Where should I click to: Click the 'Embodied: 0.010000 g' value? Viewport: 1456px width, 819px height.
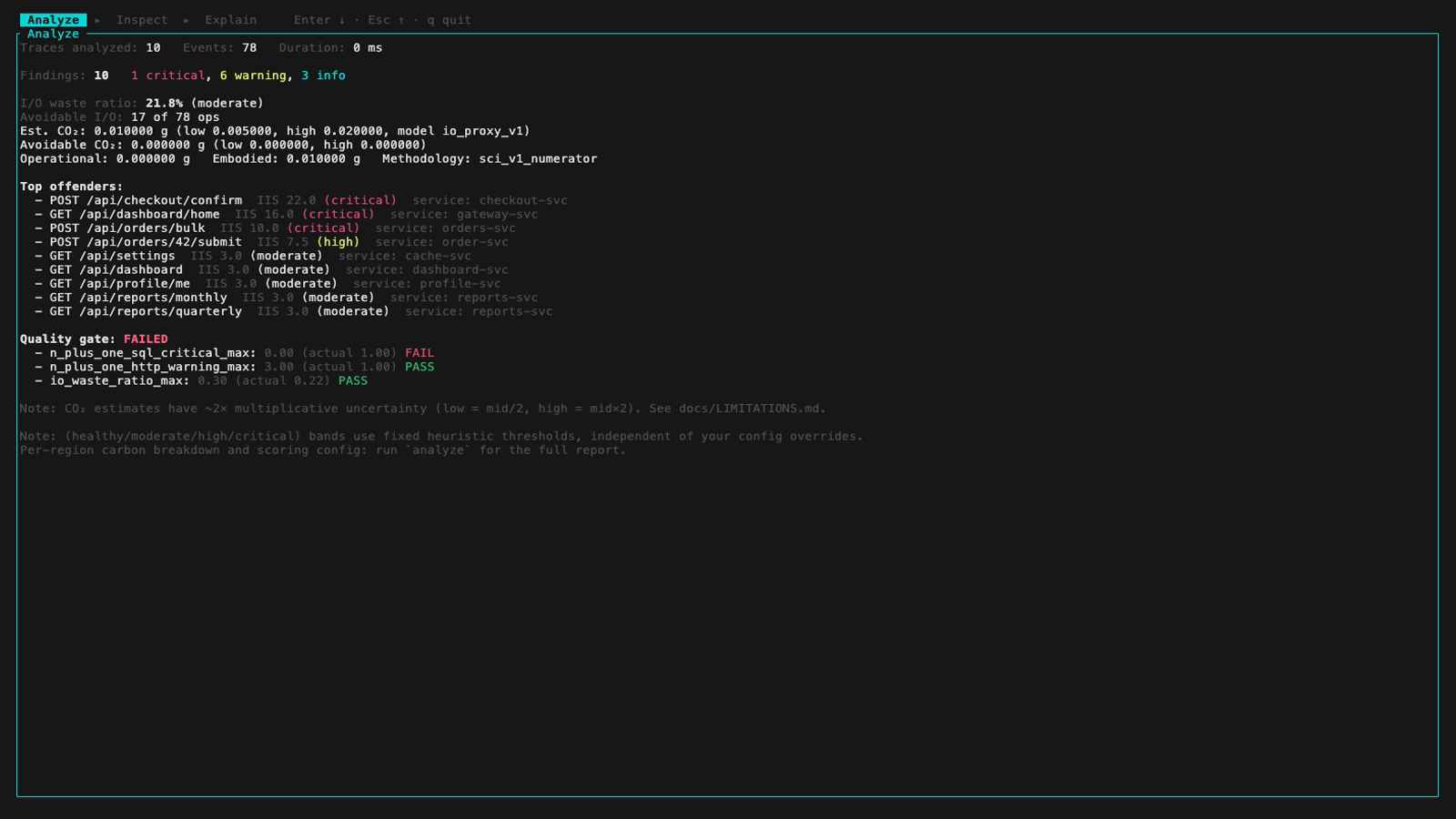click(287, 158)
